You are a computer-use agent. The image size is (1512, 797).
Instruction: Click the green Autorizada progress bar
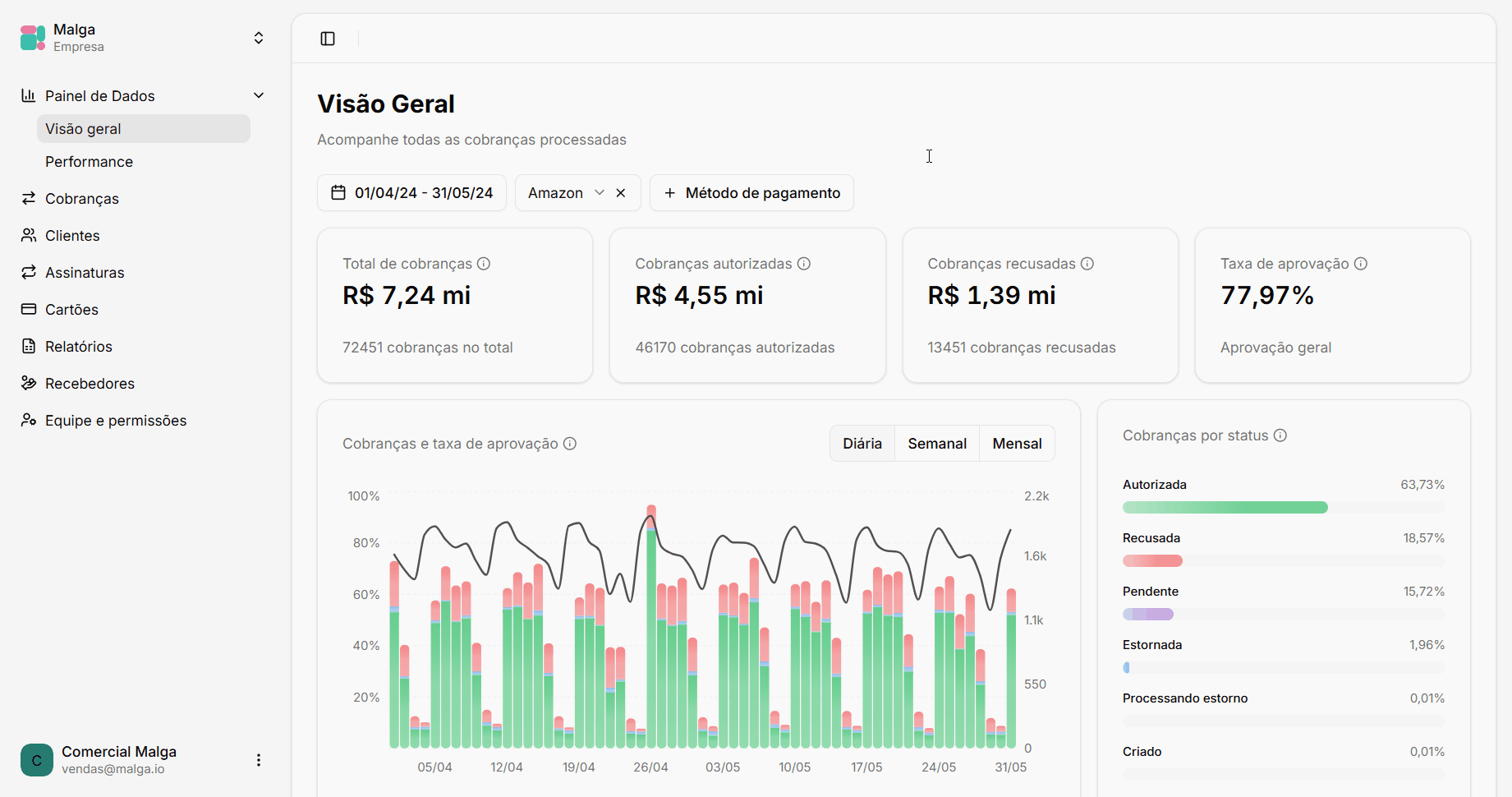(x=1225, y=508)
